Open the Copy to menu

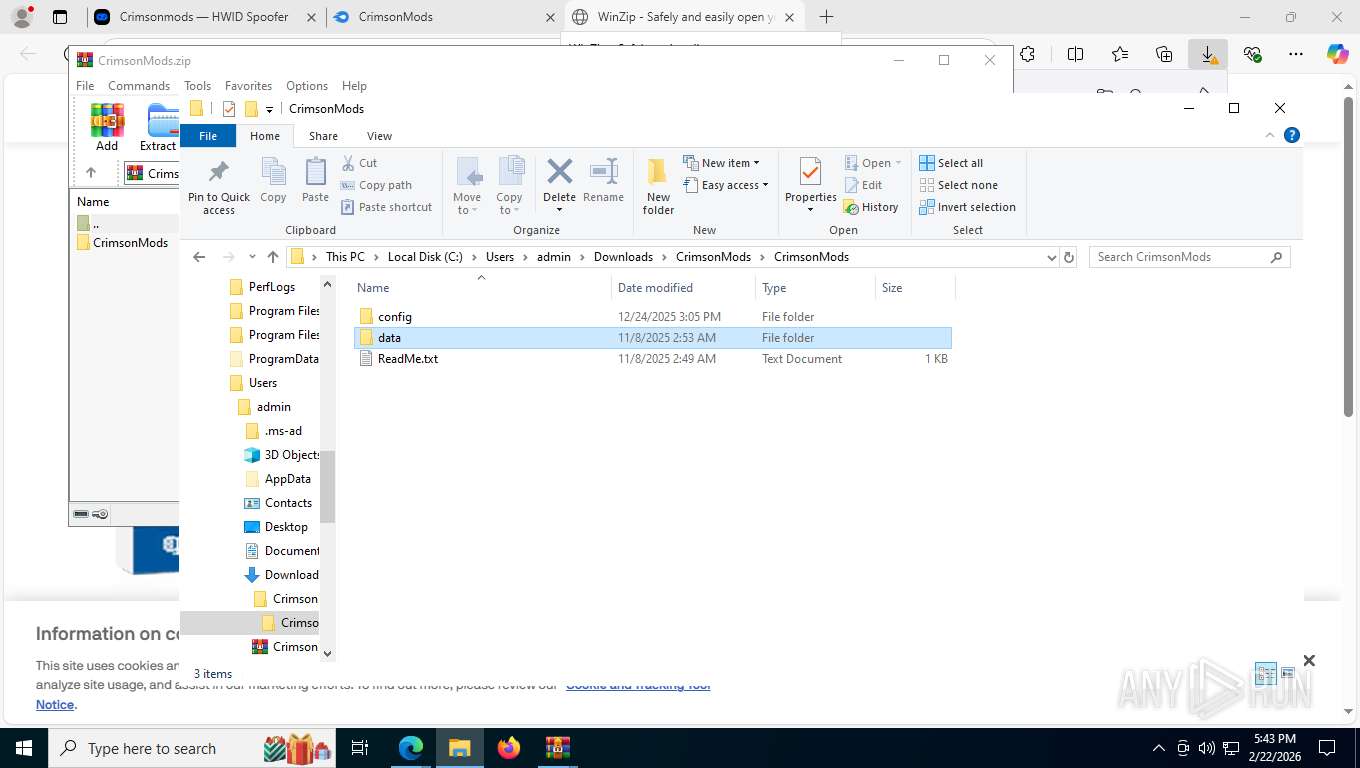coord(510,186)
